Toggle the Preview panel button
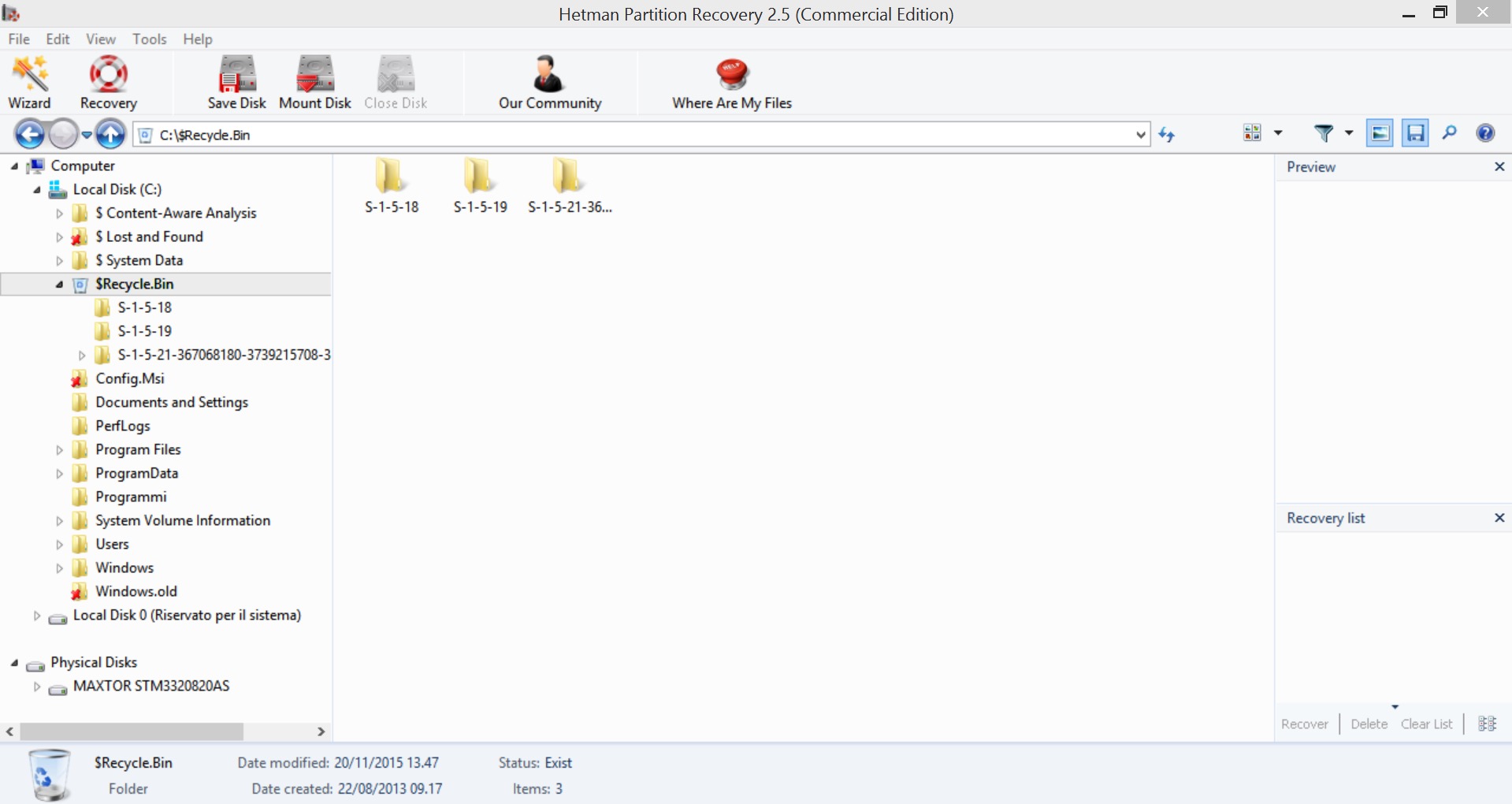The height and width of the screenshot is (804, 1512). click(x=1380, y=133)
